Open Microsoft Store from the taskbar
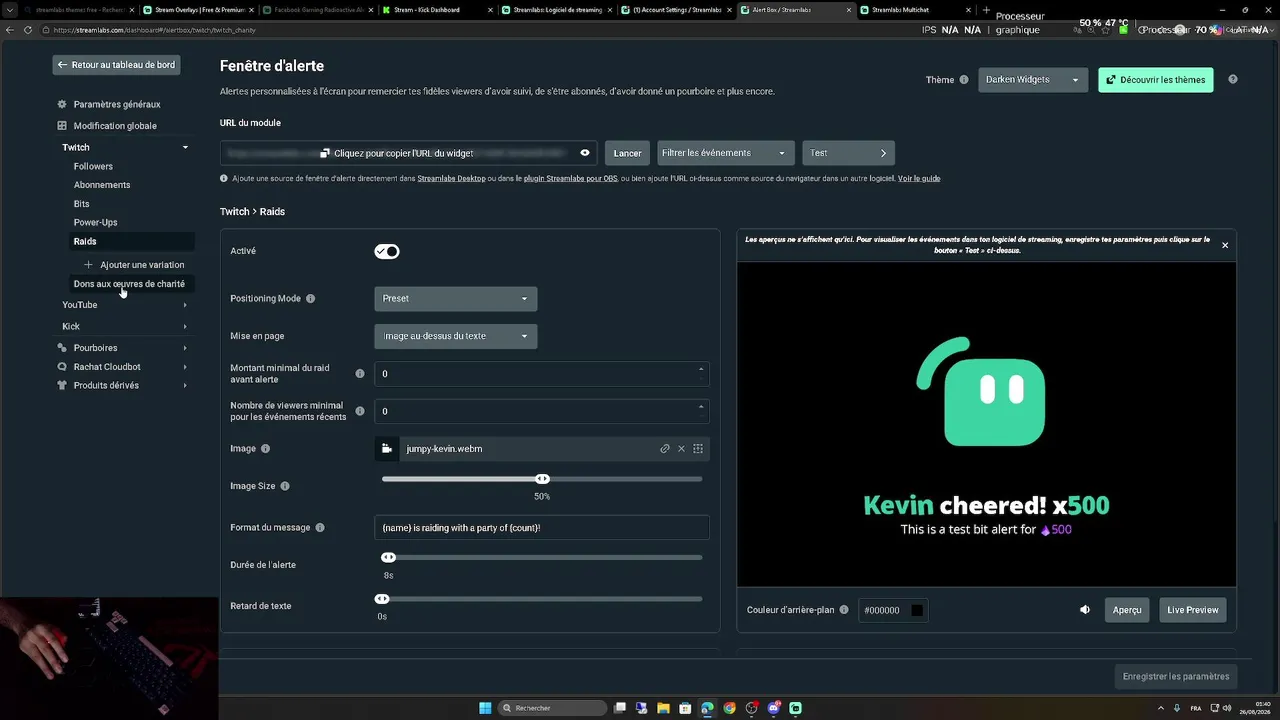 pyautogui.click(x=685, y=708)
